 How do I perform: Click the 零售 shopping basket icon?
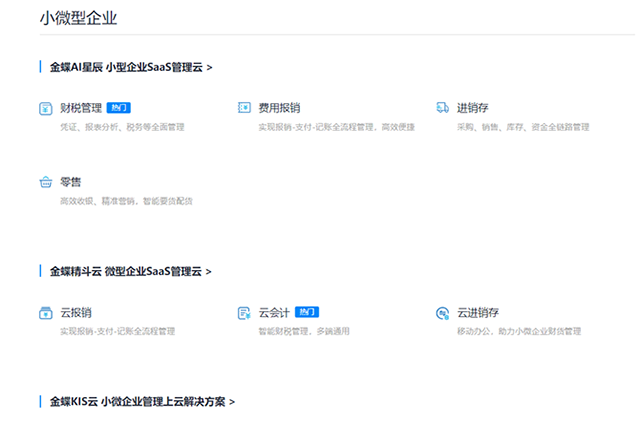coord(46,182)
